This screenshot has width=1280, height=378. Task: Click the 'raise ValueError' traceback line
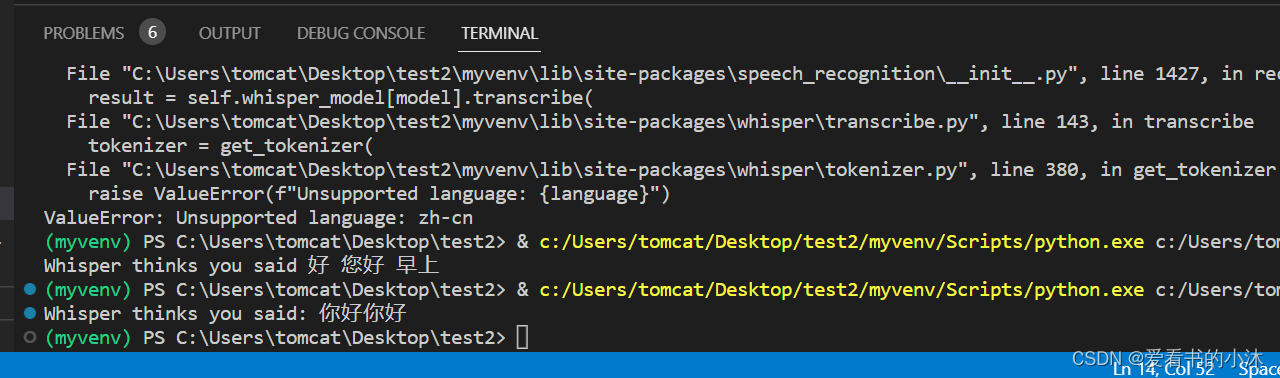tap(379, 194)
